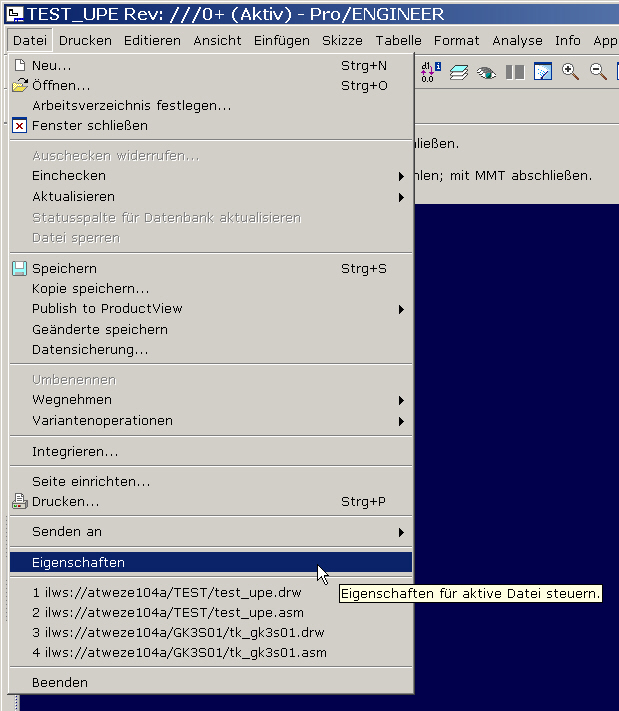The width and height of the screenshot is (619, 711).
Task: Select the Variantenoperationen entry
Action: [x=211, y=421]
